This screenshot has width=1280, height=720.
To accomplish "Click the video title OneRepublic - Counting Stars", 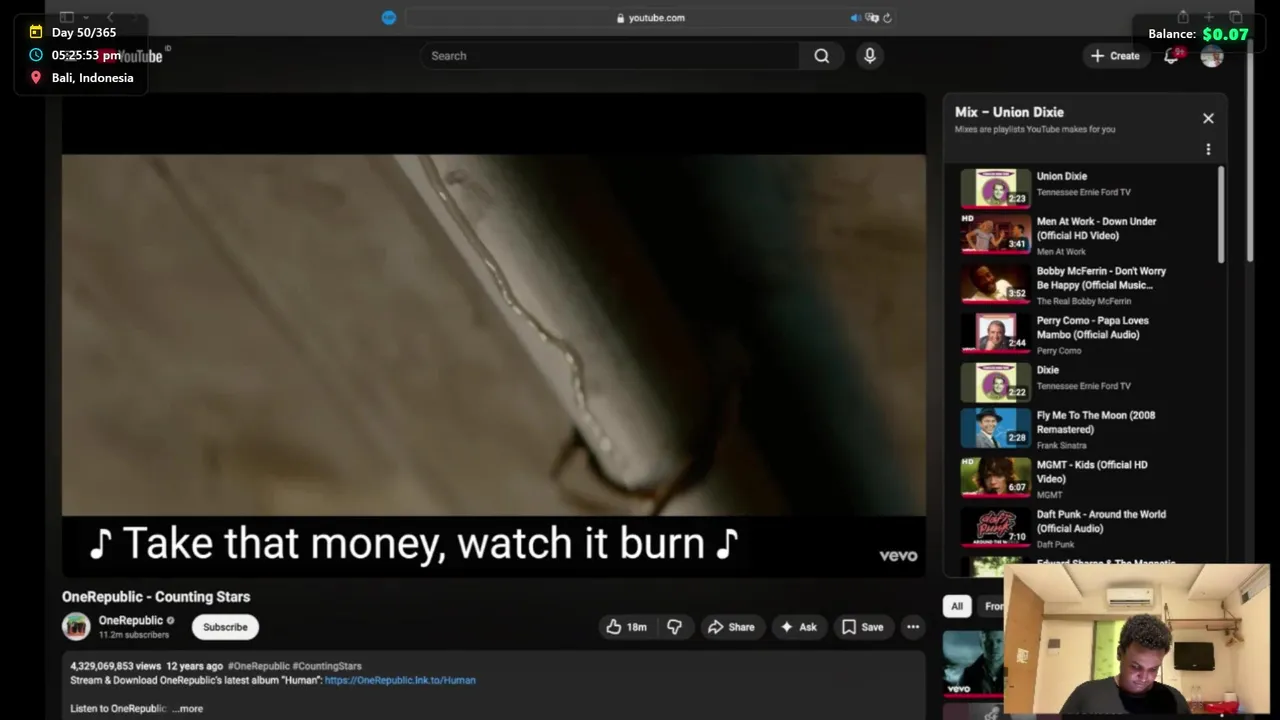I will pyautogui.click(x=156, y=597).
